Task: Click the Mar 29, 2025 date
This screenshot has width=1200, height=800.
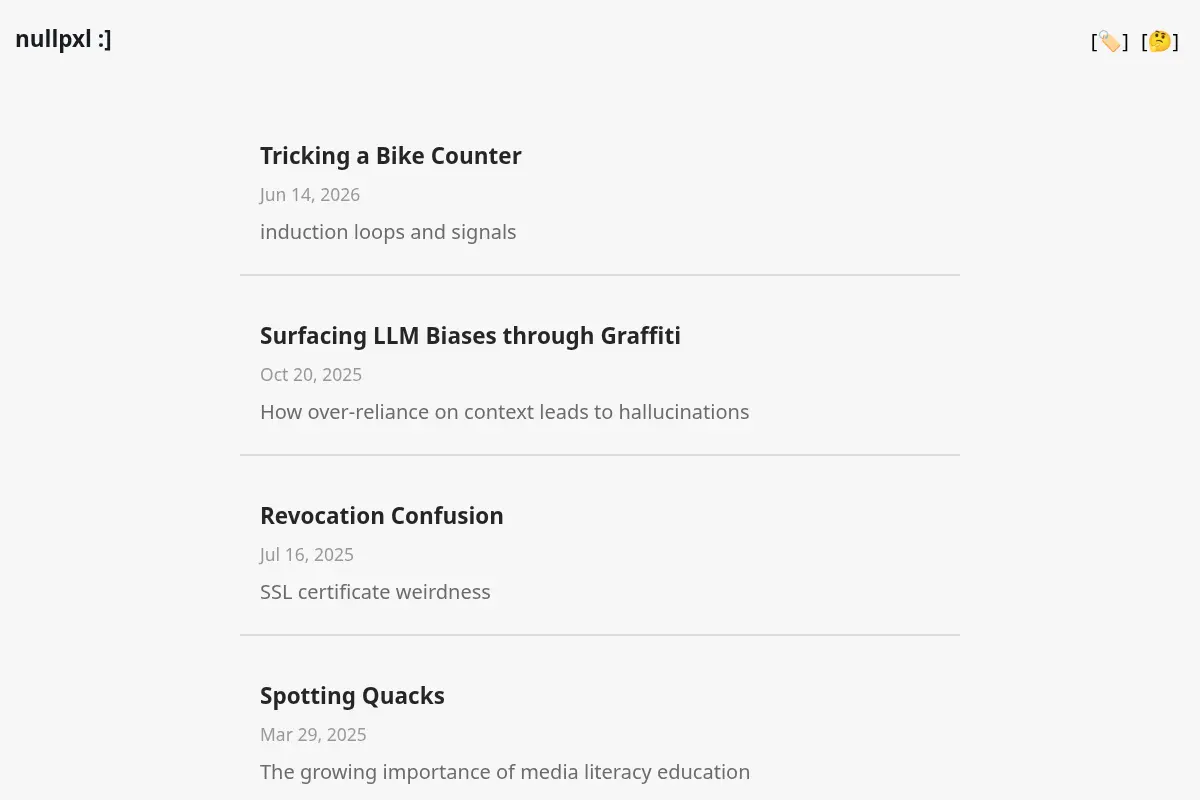Action: 313,735
